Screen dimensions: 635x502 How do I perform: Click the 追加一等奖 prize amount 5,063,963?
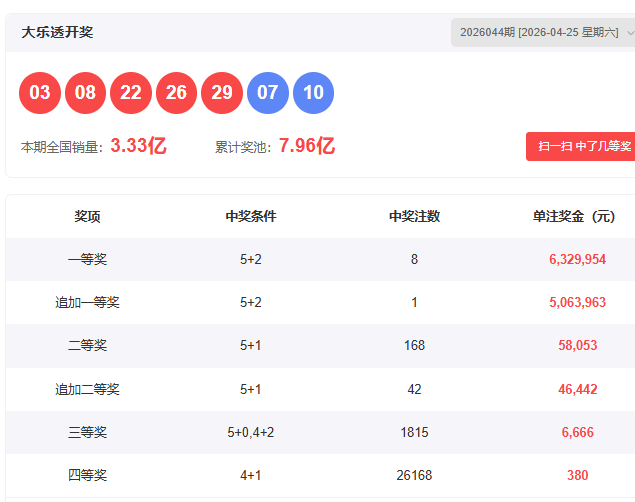click(x=577, y=302)
